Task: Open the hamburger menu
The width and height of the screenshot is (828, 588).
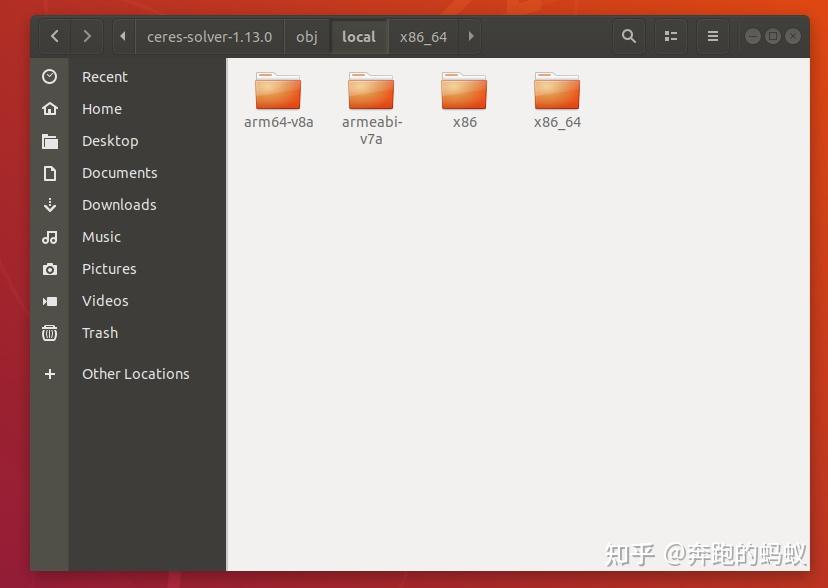Action: pyautogui.click(x=713, y=36)
